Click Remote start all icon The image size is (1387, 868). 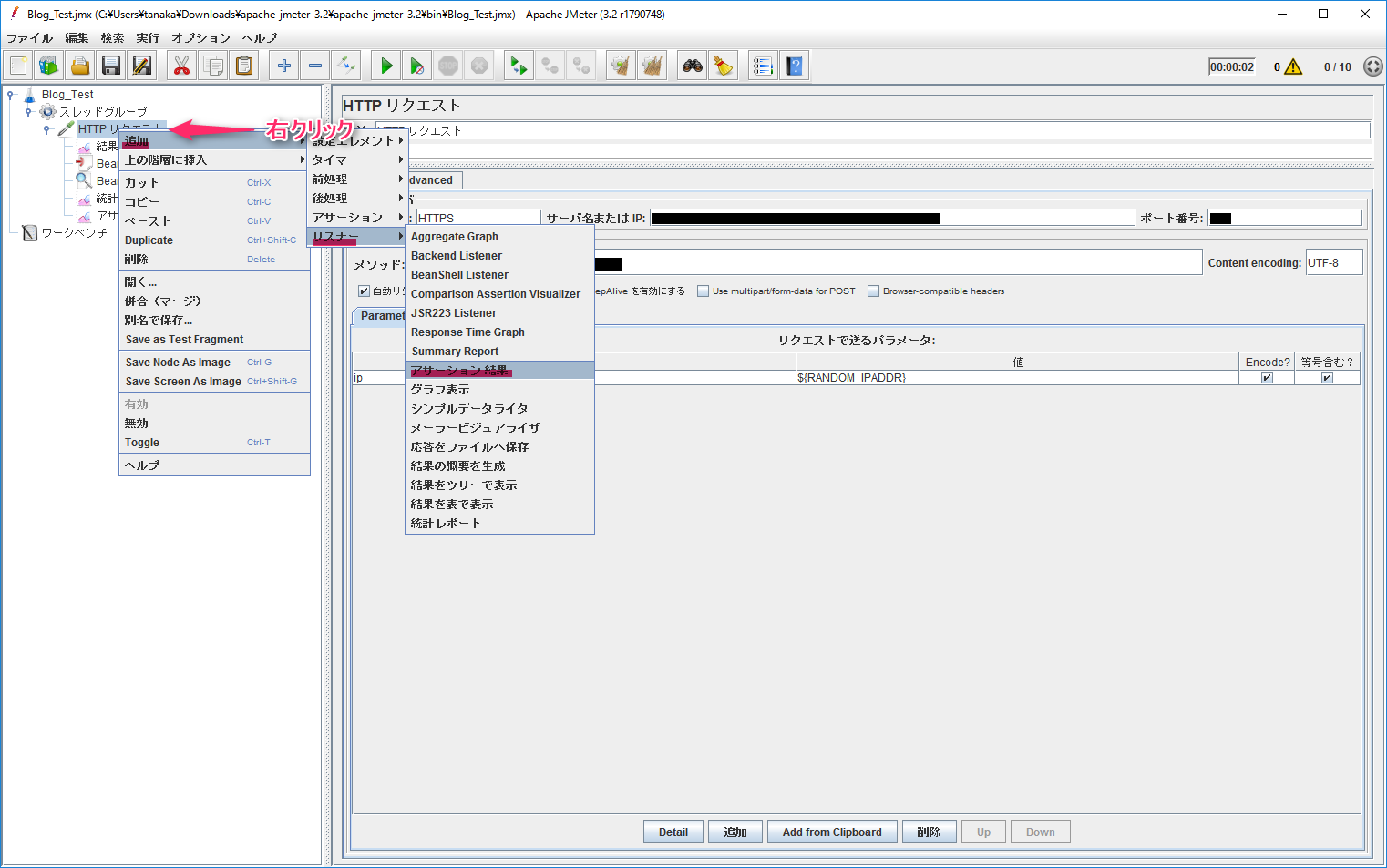[519, 66]
